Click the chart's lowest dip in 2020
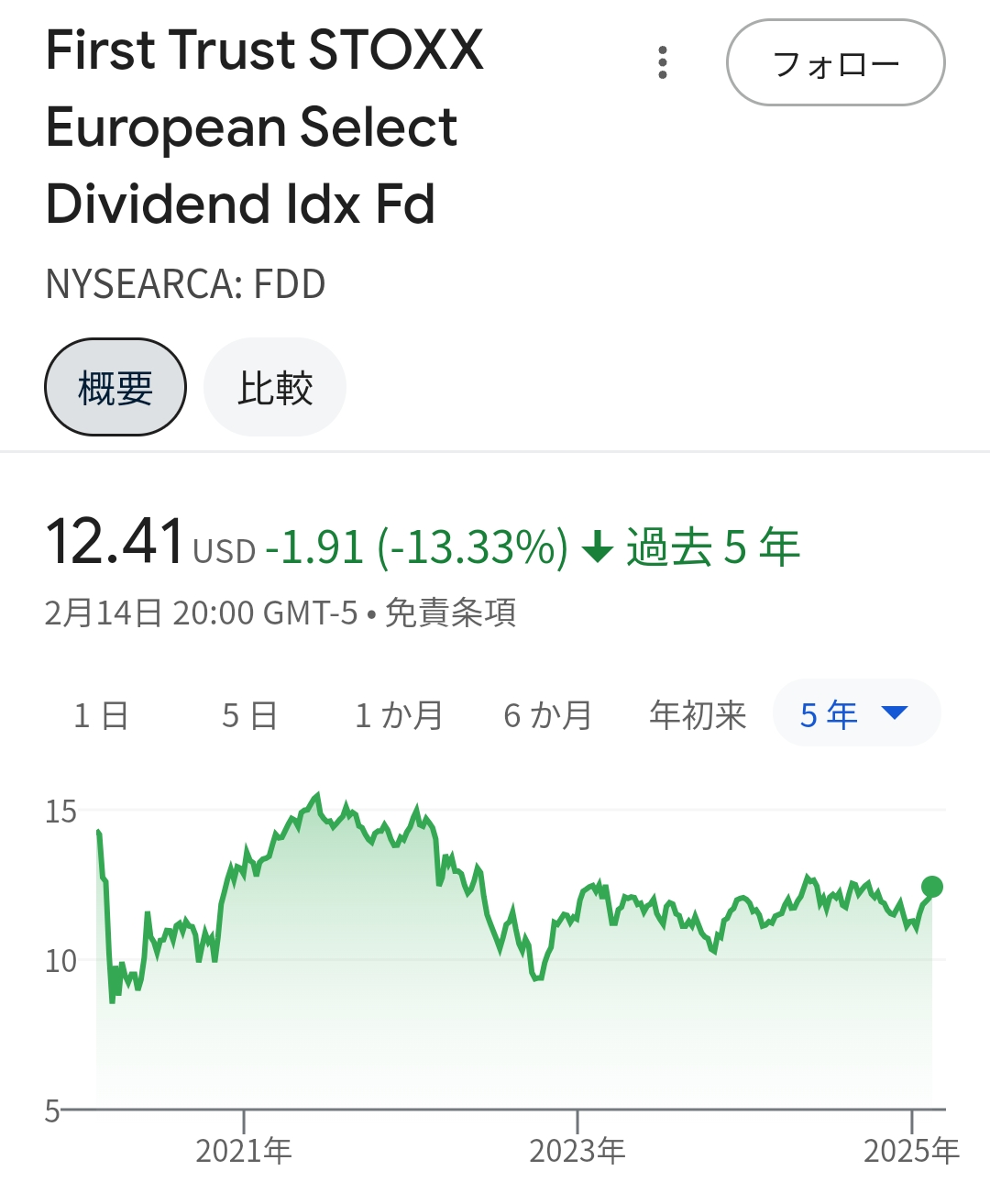990x1204 pixels. [112, 1000]
